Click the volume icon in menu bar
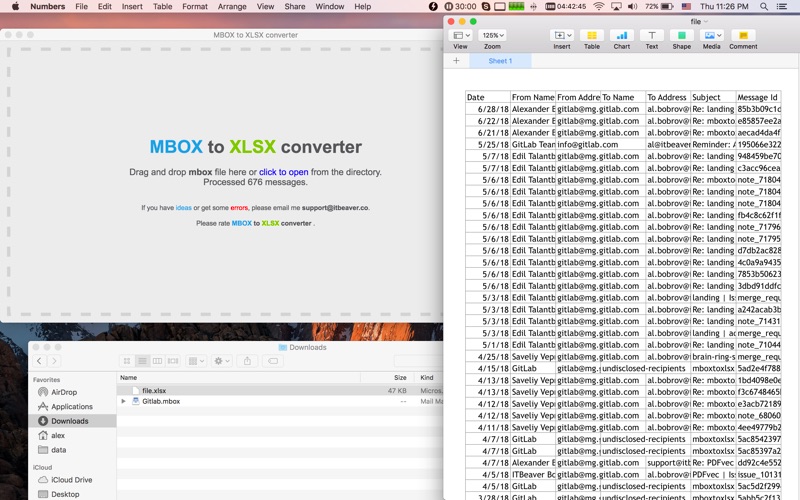The image size is (800, 500). 632,7
